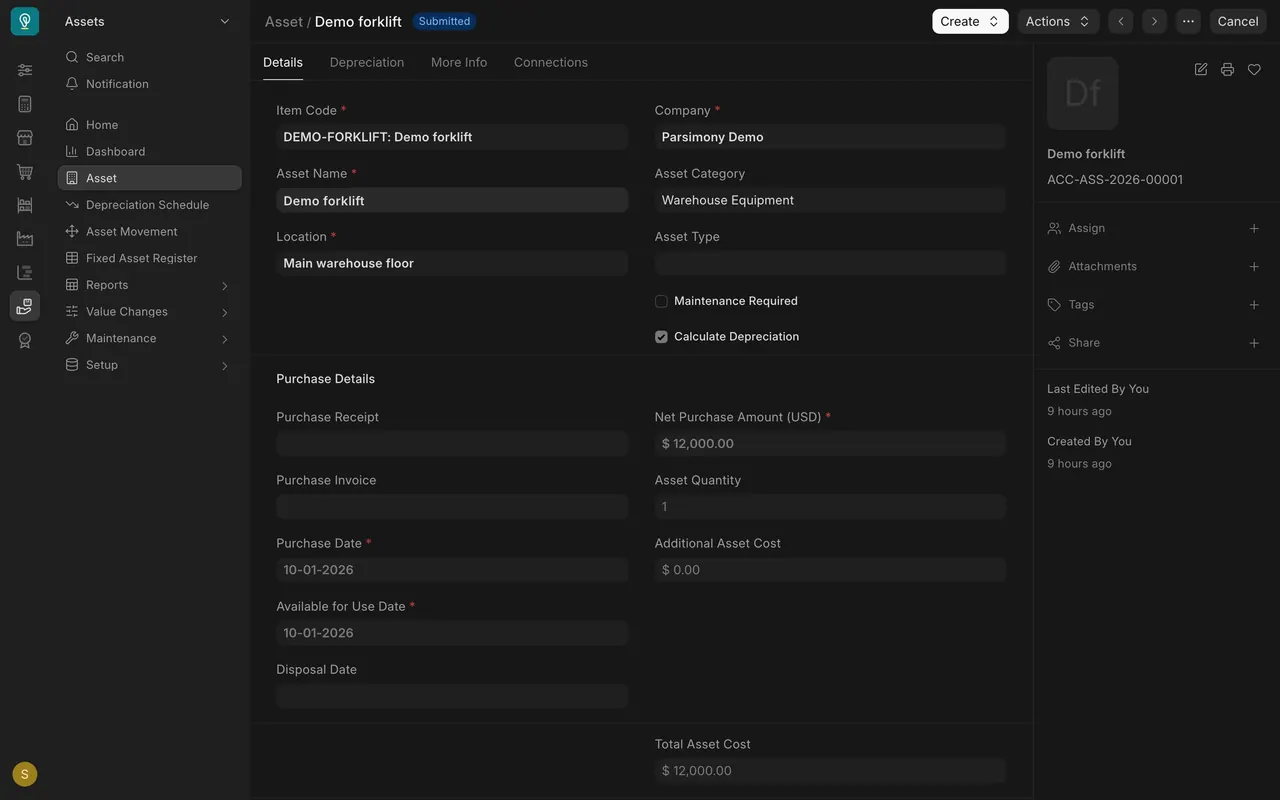Like the asset with the heart icon

tap(1254, 69)
